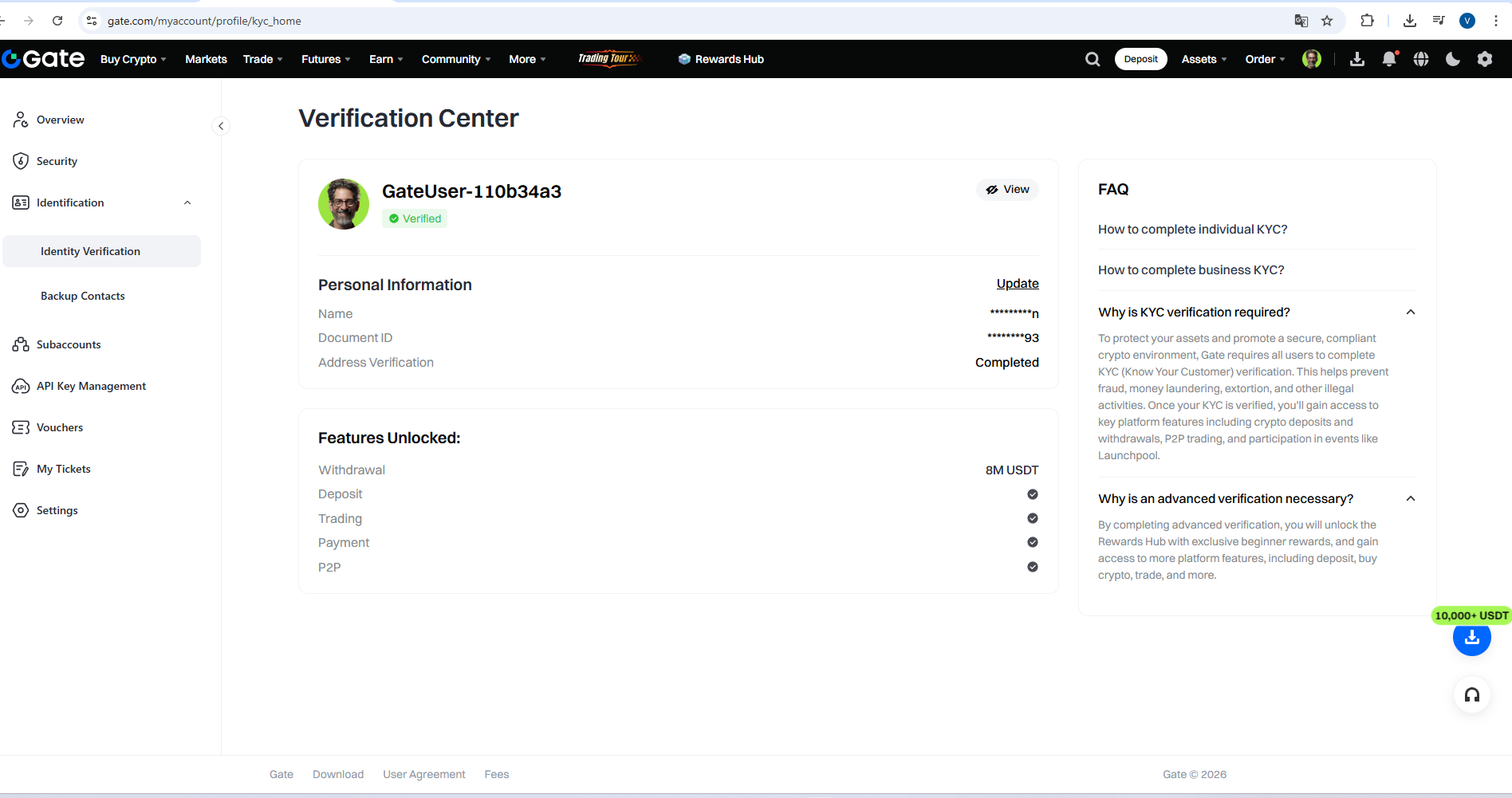The image size is (1512, 798).
Task: Open the search magnifier icon
Action: 1093,59
